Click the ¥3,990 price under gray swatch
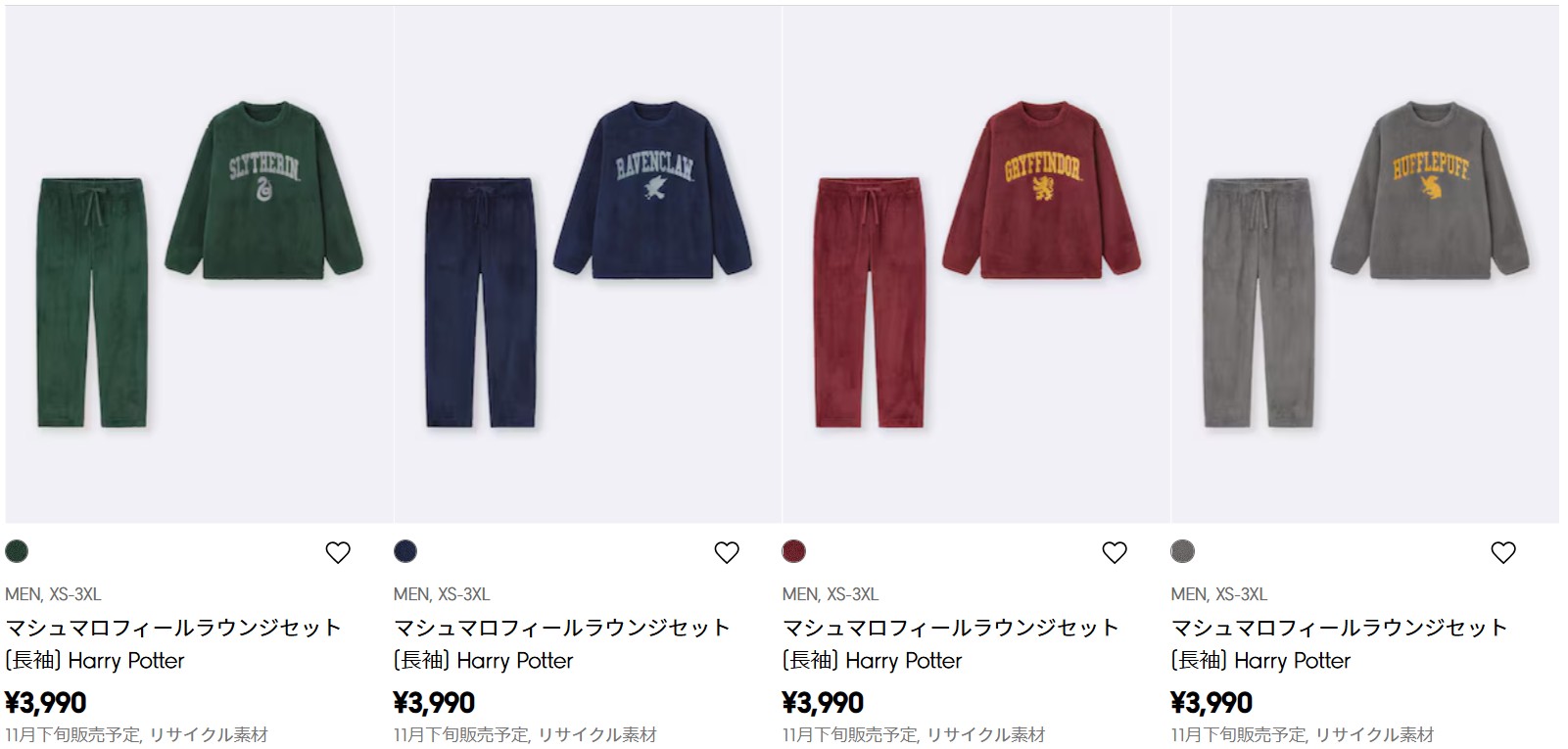Screen dimensions: 1568x749 click(x=1212, y=703)
